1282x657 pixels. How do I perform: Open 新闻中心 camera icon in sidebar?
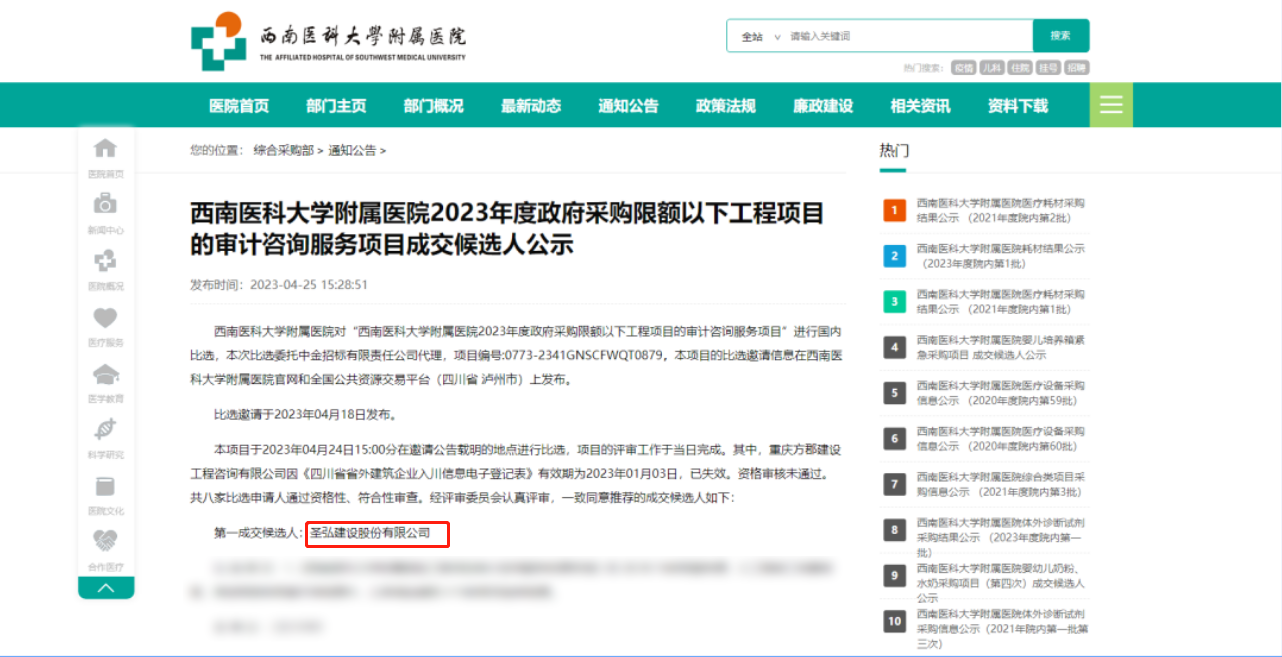pyautogui.click(x=105, y=205)
